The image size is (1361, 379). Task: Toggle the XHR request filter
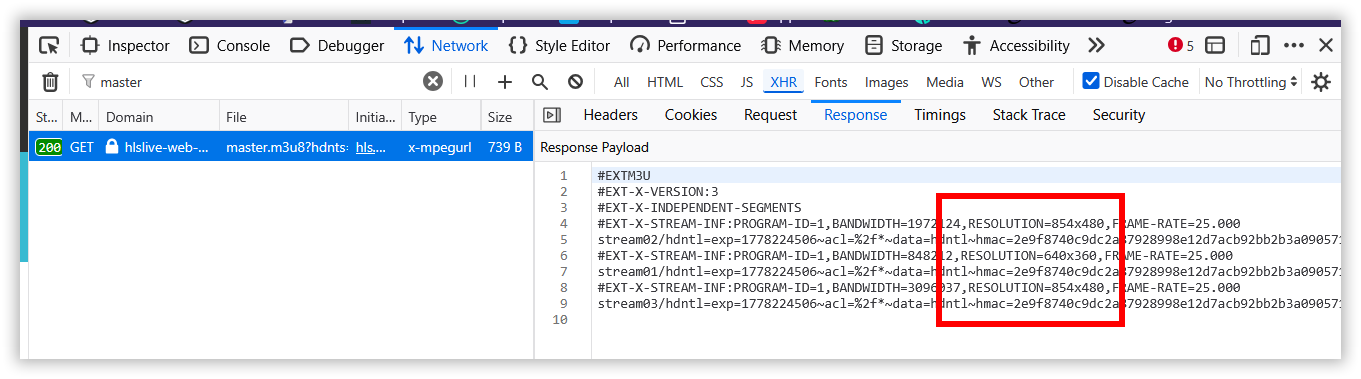point(783,82)
